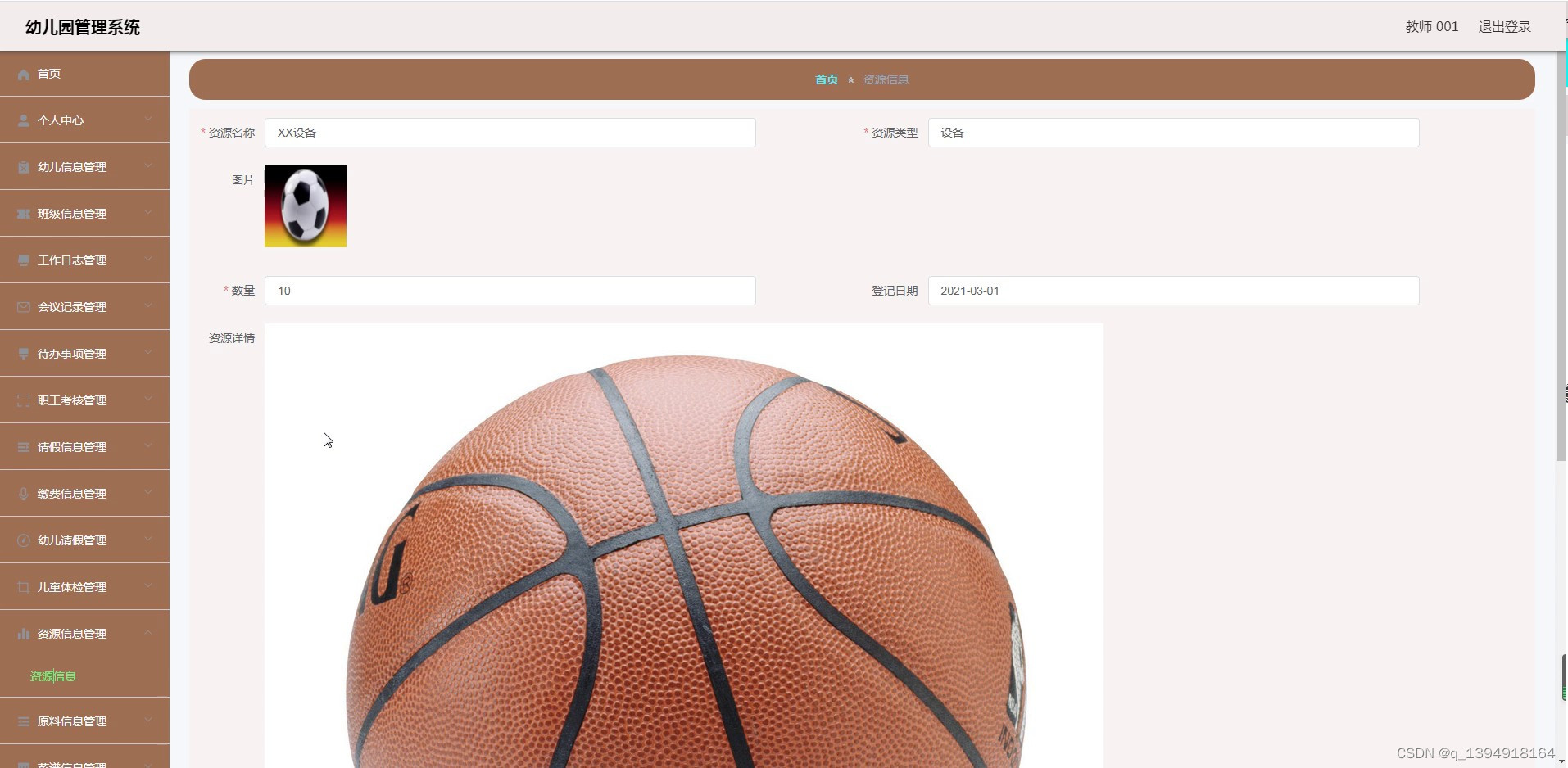Click the home icon beside 首页

point(24,75)
